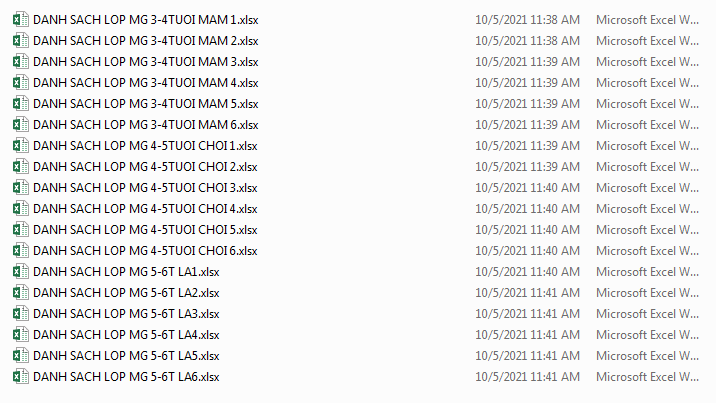Click Excel icon of MAM 1.xlsx file
This screenshot has height=403, width=716.
21,20
